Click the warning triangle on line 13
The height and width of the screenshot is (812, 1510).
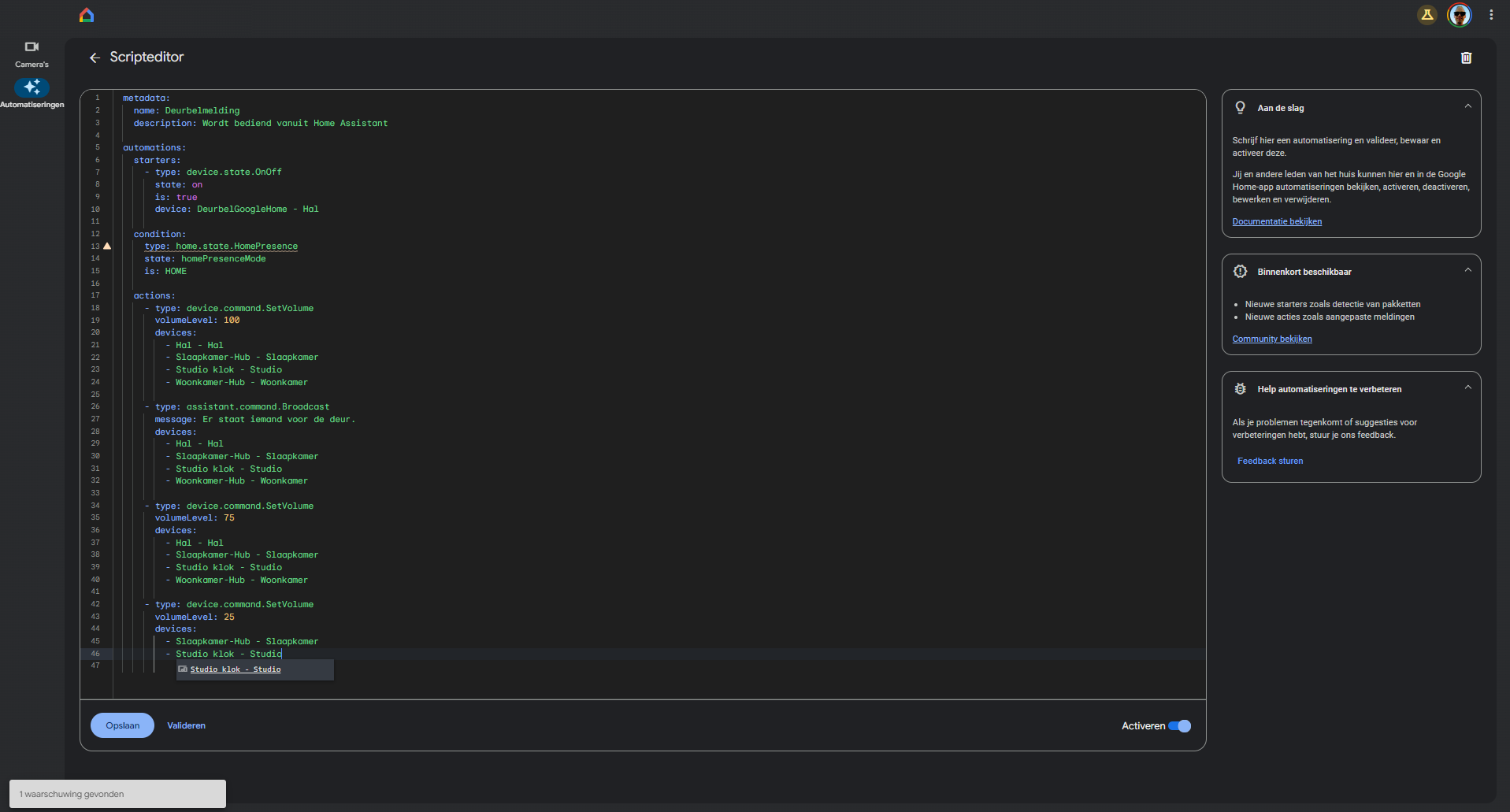(107, 247)
